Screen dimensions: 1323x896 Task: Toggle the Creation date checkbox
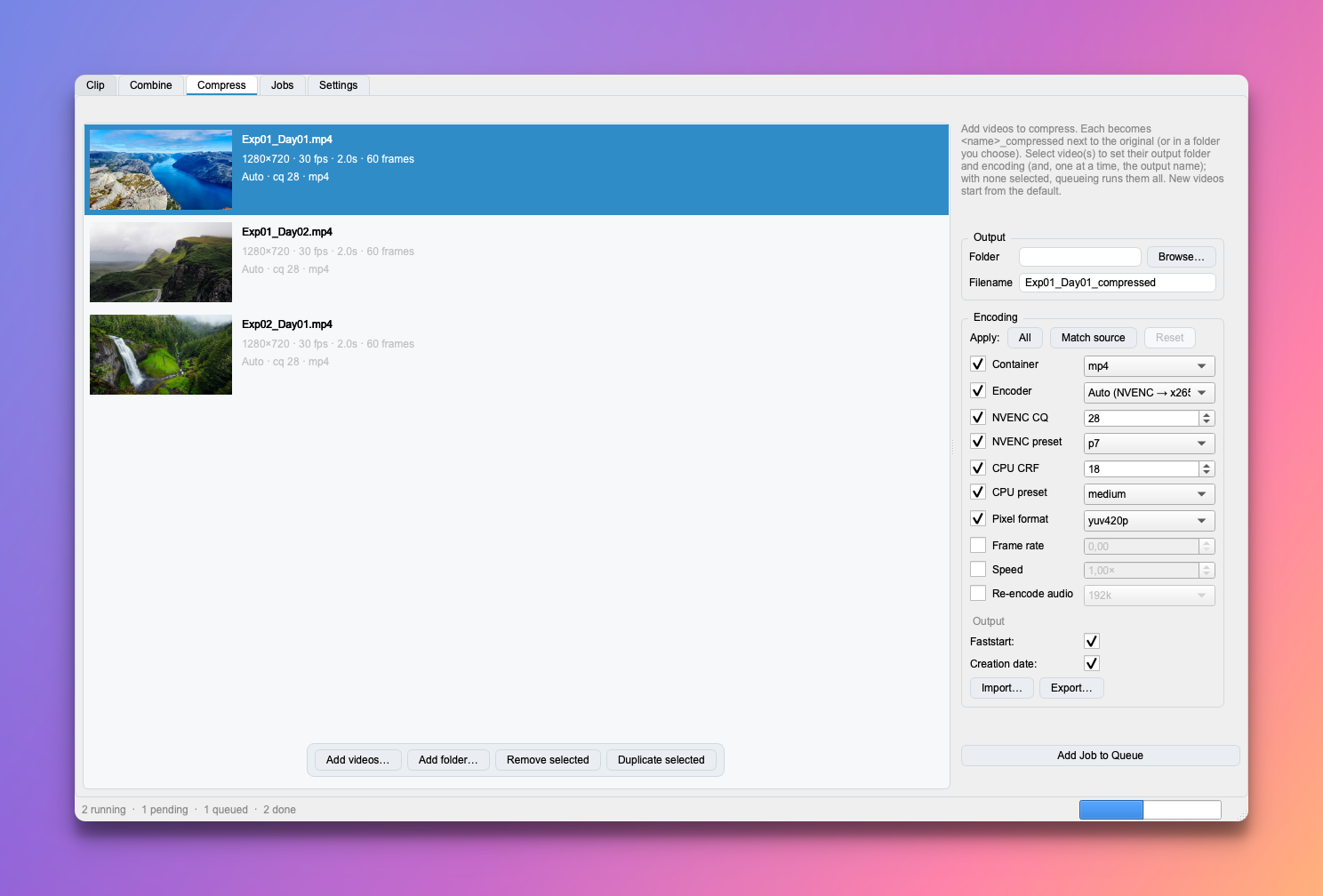coord(1092,664)
